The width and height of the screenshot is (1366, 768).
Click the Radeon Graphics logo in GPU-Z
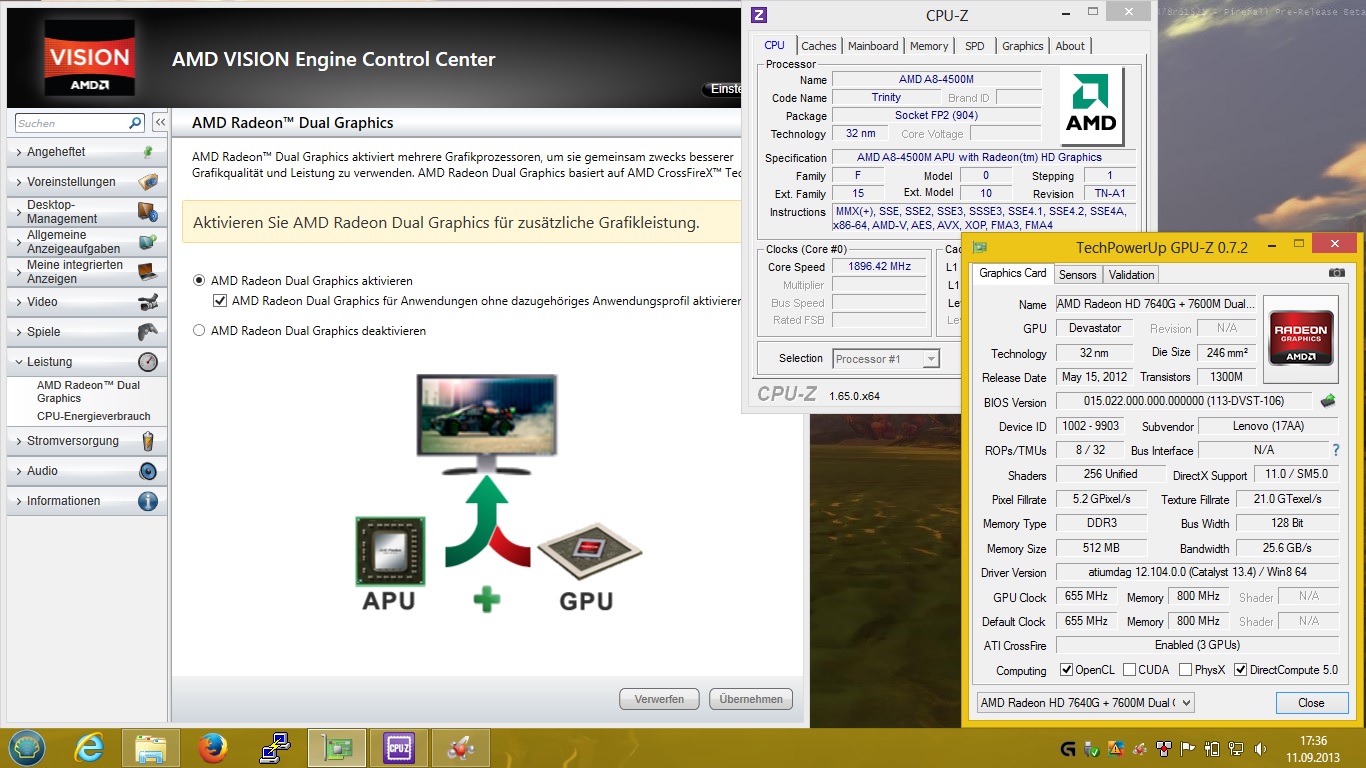[x=1300, y=340]
